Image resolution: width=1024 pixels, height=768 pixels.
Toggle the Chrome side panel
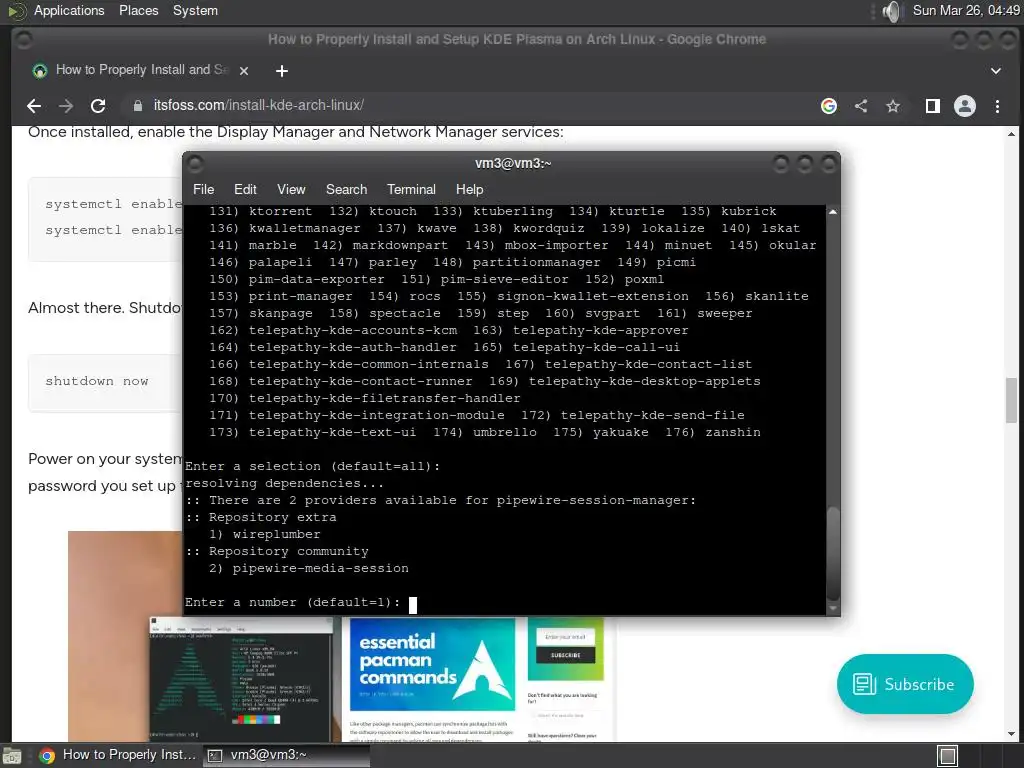pyautogui.click(x=933, y=106)
